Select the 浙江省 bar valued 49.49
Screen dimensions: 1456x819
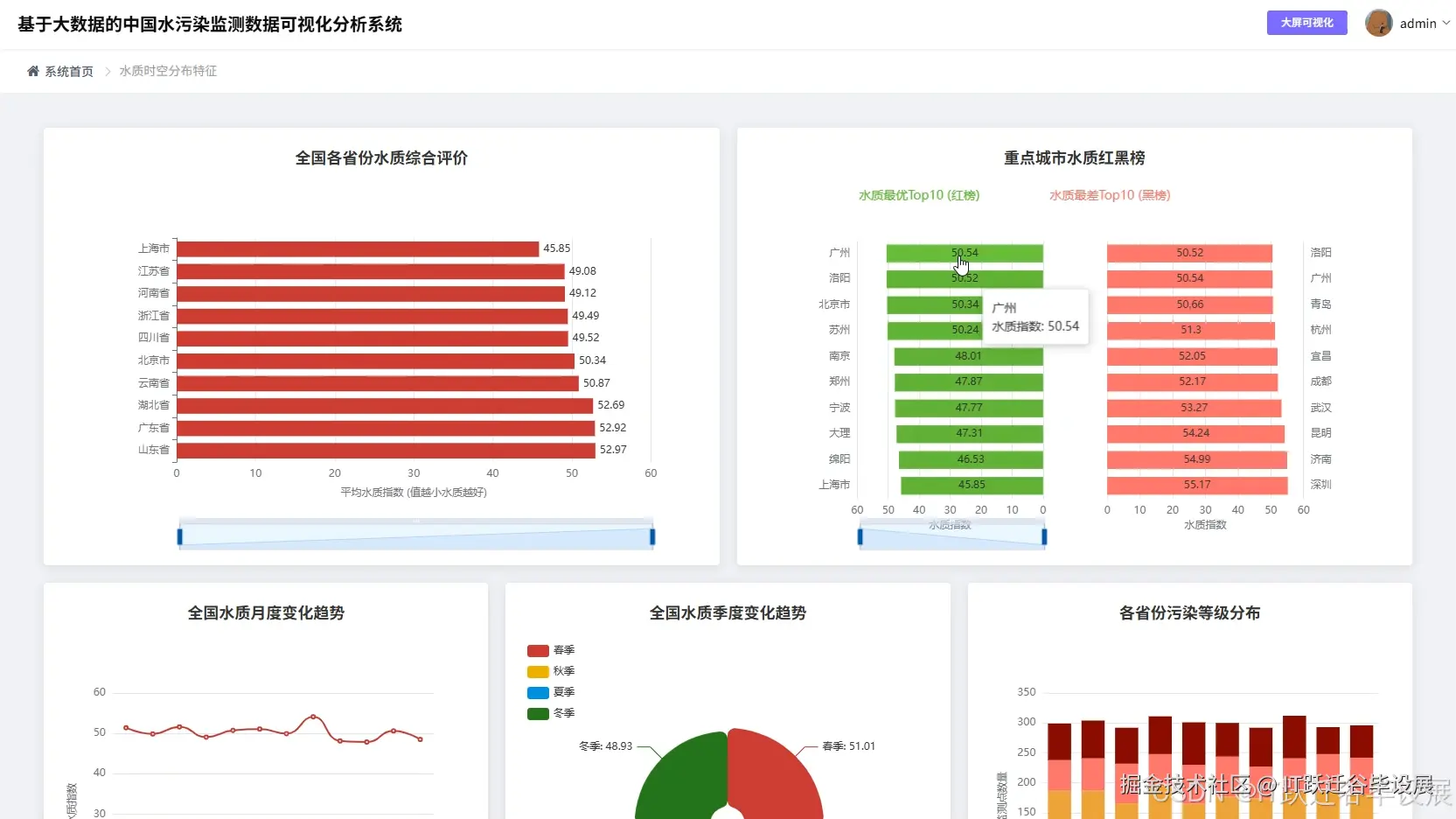373,316
